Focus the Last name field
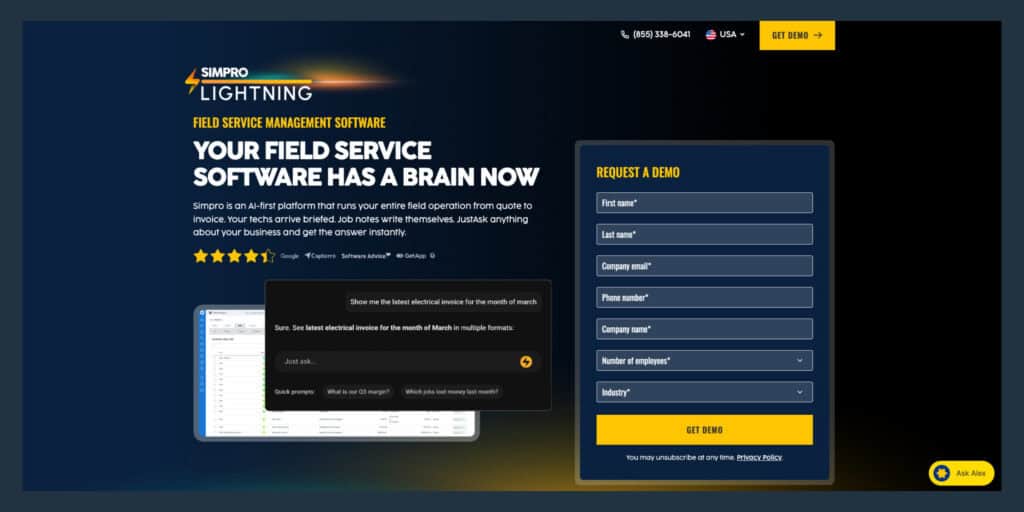Viewport: 1024px width, 512px height. click(704, 234)
